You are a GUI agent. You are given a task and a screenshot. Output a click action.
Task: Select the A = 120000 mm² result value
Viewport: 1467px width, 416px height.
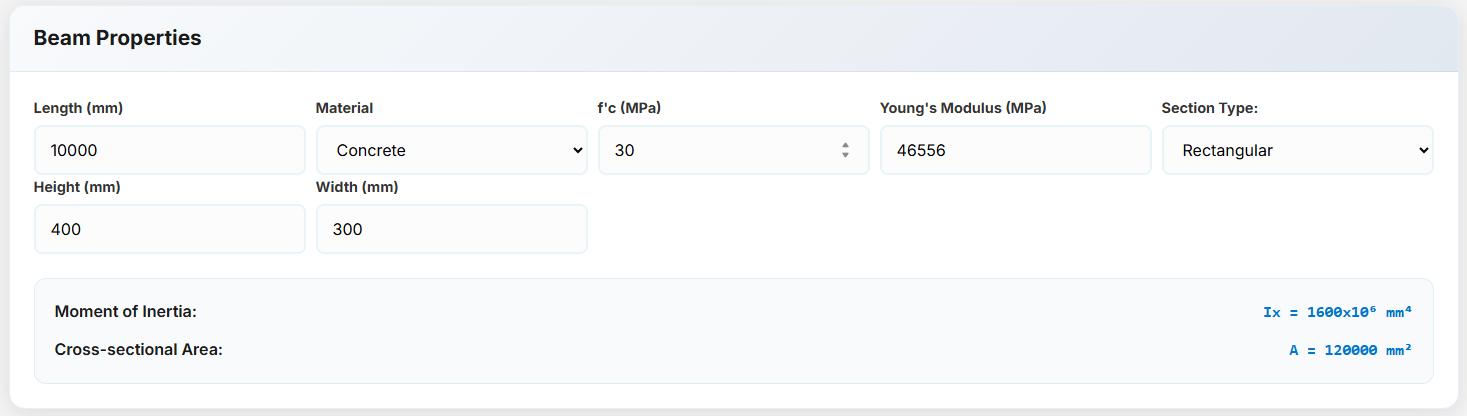(x=1350, y=350)
